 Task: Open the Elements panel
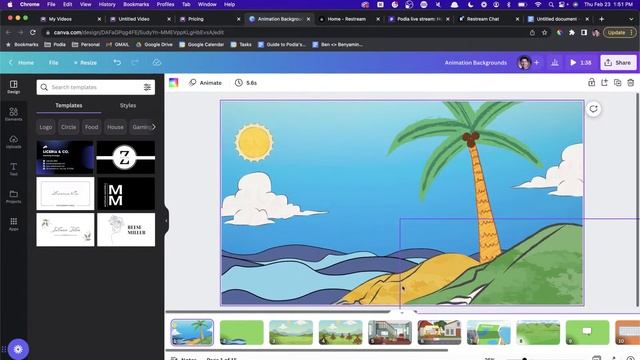coord(13,114)
